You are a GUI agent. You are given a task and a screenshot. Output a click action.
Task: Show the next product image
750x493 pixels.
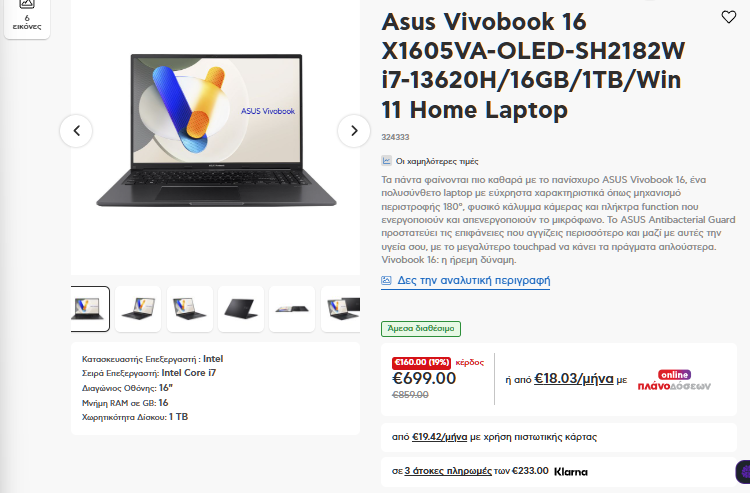coord(354,131)
